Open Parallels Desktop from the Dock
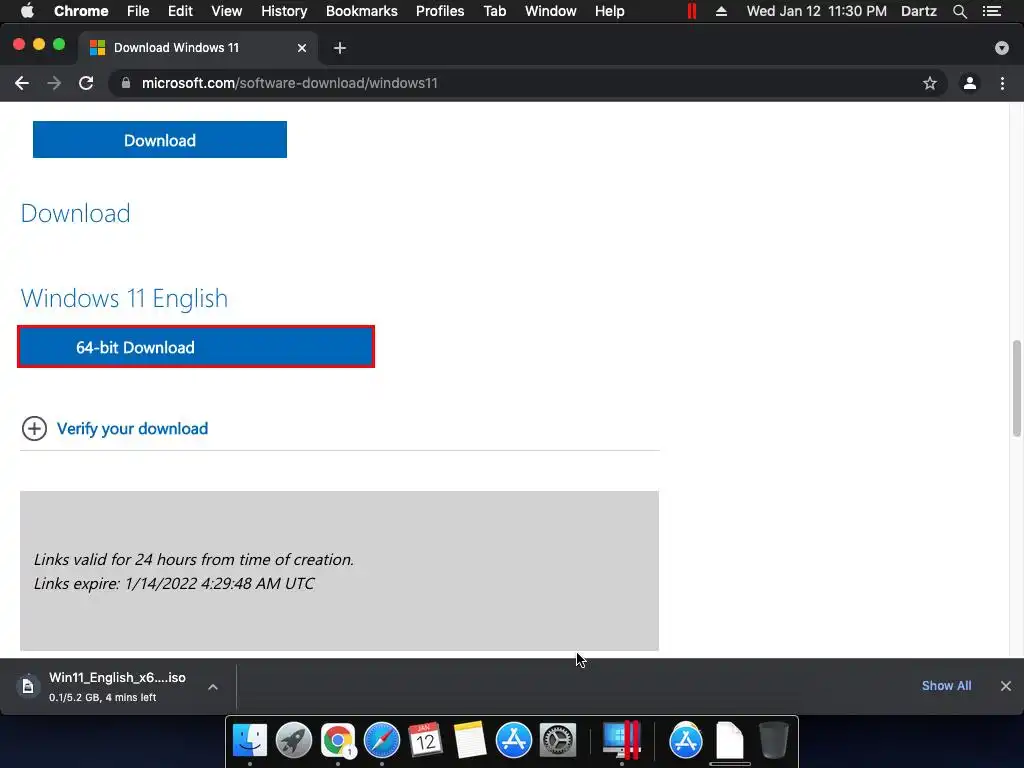The width and height of the screenshot is (1024, 768). click(621, 740)
